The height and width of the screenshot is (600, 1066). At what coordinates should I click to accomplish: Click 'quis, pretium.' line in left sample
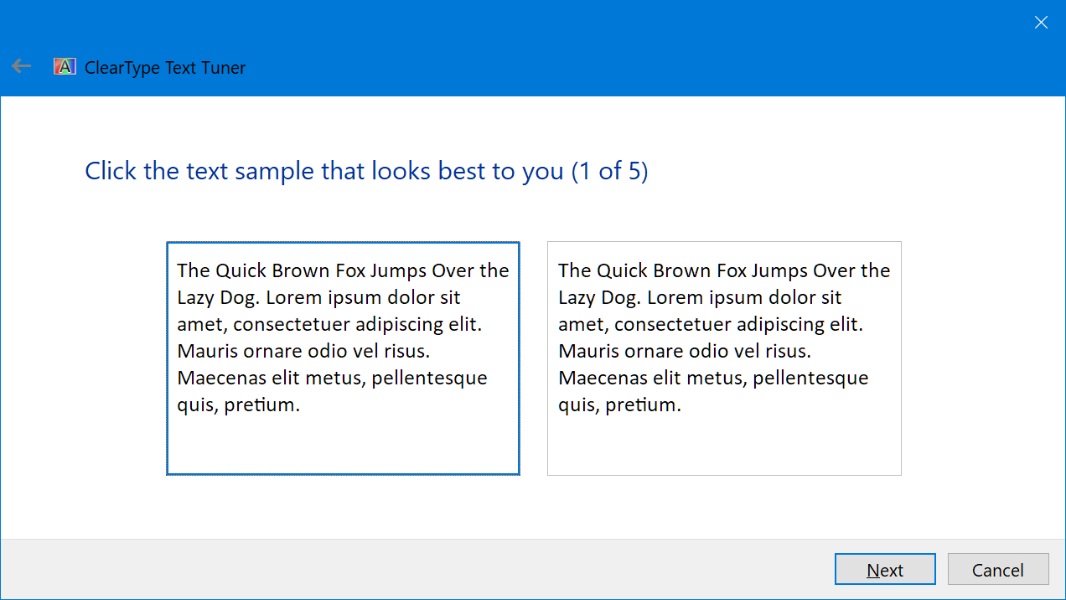coord(238,405)
